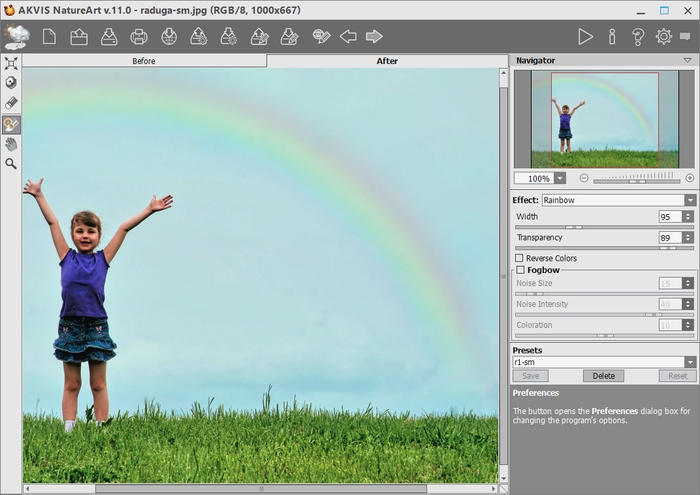The image size is (700, 495).
Task: Click the horizontal scrollbar left arrow
Action: tap(28, 489)
